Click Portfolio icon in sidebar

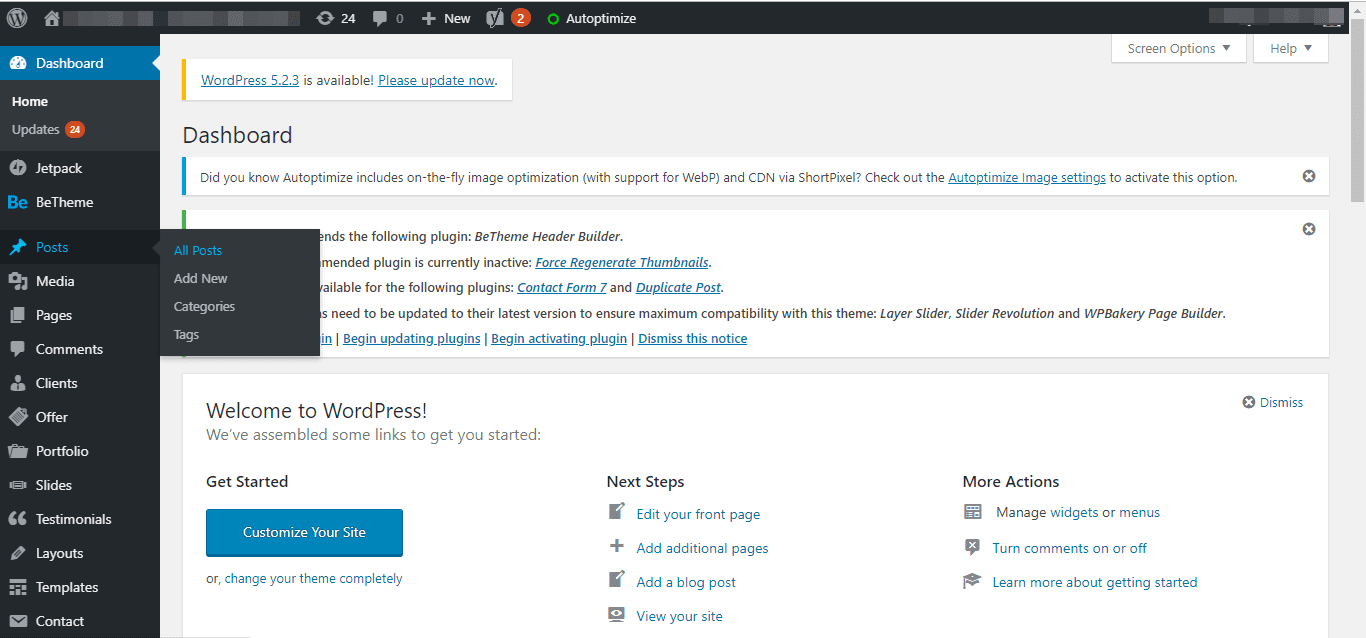click(x=17, y=451)
